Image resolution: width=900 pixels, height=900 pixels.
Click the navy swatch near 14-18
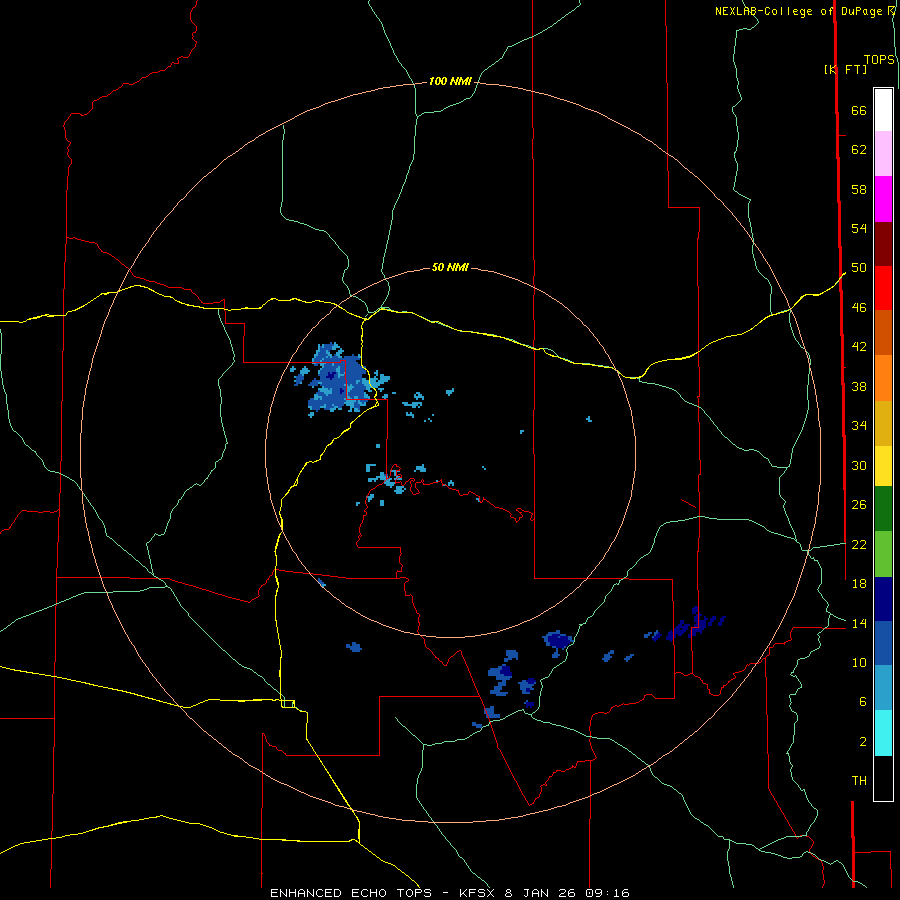[883, 599]
